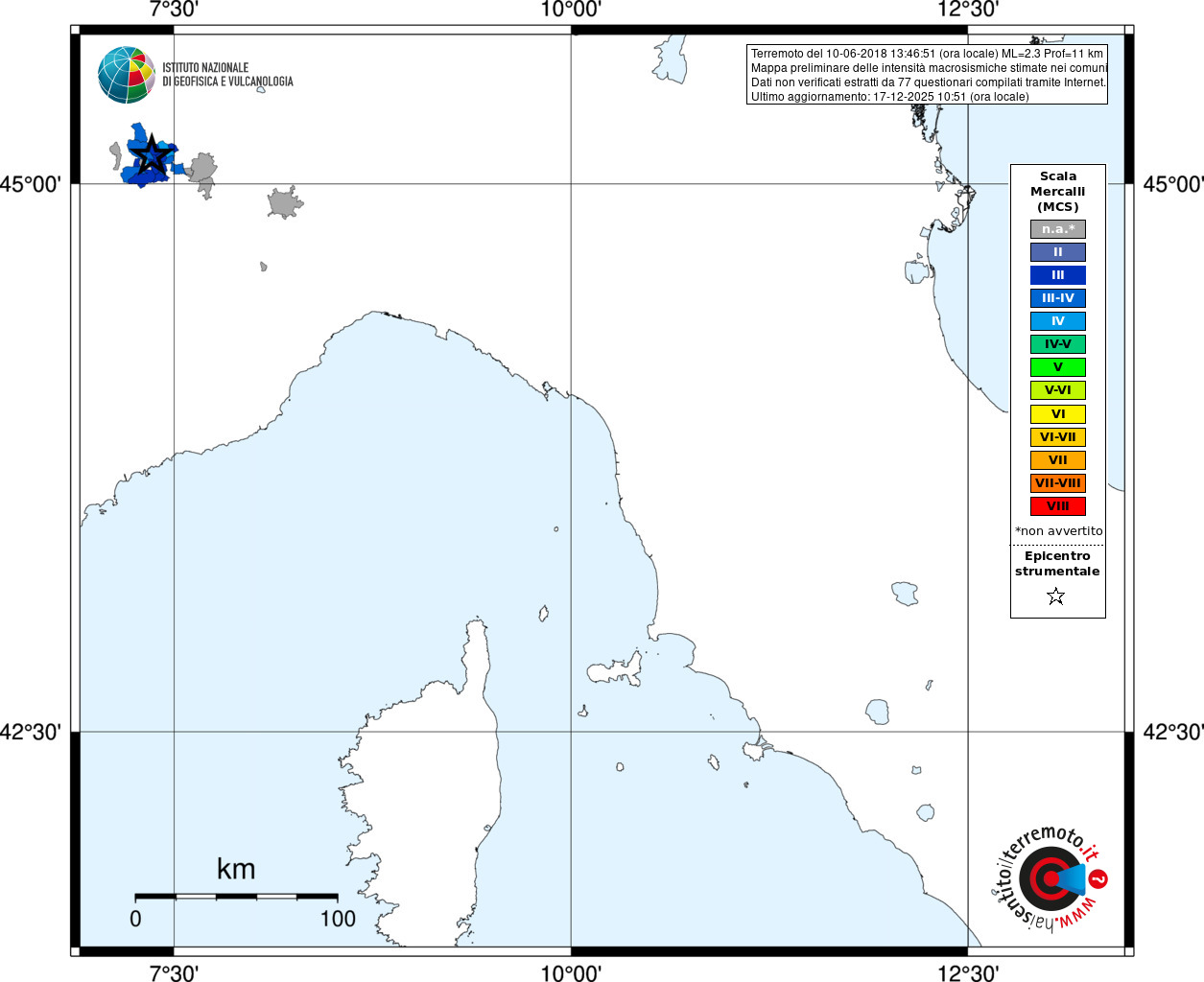
Task: Select the VII-VIII intensity legend swatch
Action: 1058,483
